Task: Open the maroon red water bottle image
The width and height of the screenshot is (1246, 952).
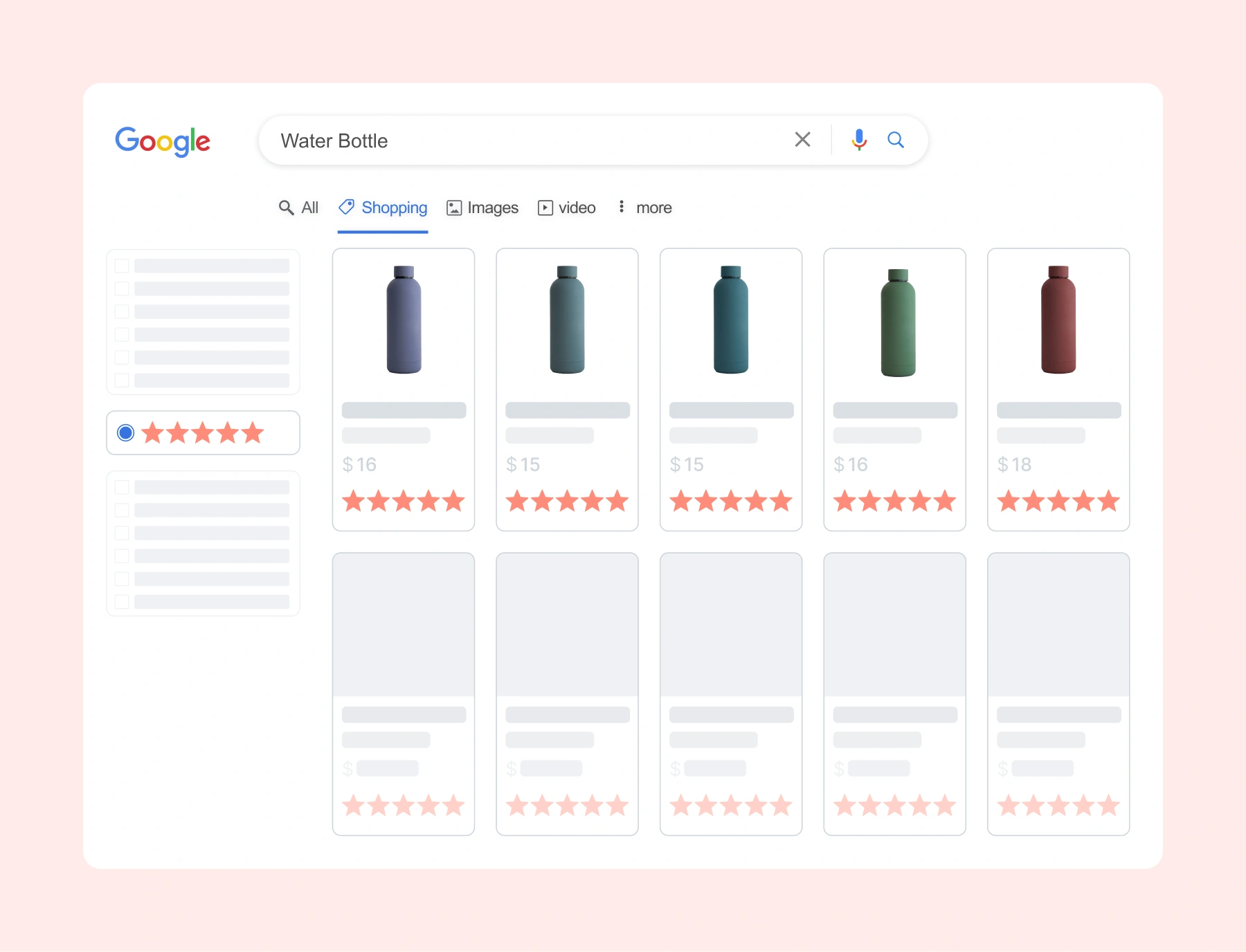Action: coord(1058,320)
